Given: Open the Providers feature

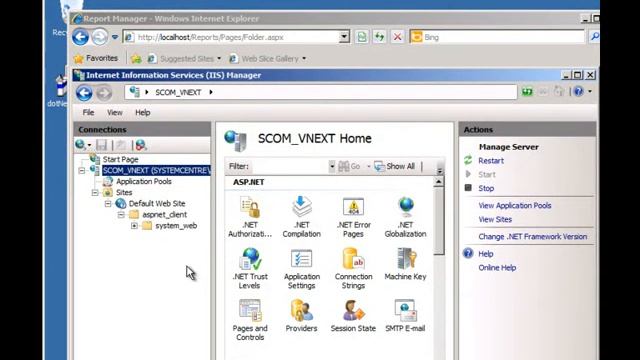Looking at the screenshot, I should click(x=302, y=316).
